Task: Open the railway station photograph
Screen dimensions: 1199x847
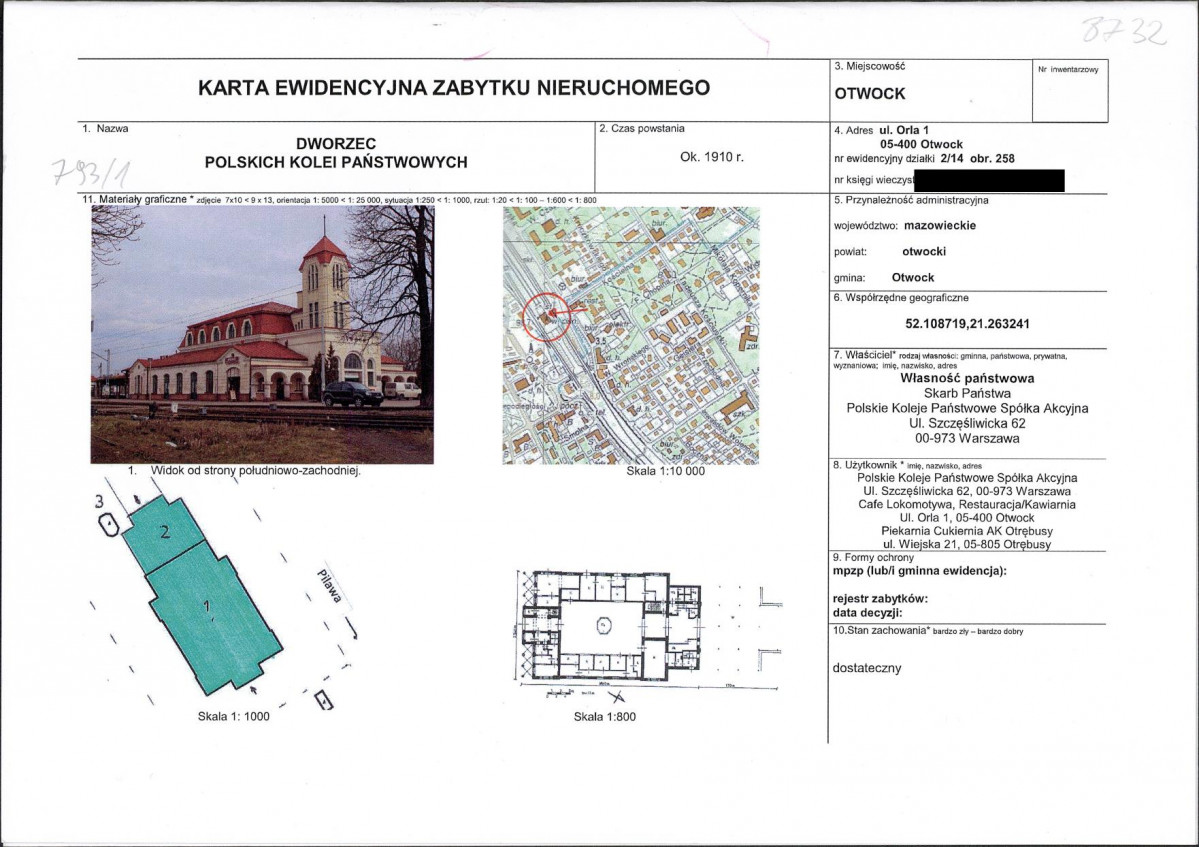Action: [262, 334]
